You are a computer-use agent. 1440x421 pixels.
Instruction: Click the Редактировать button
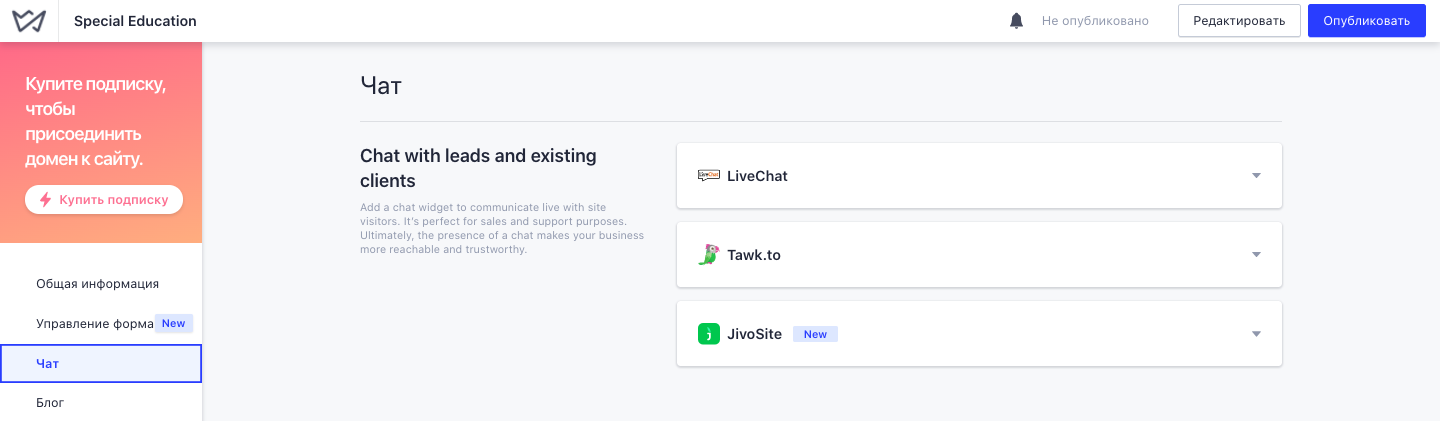(x=1239, y=21)
